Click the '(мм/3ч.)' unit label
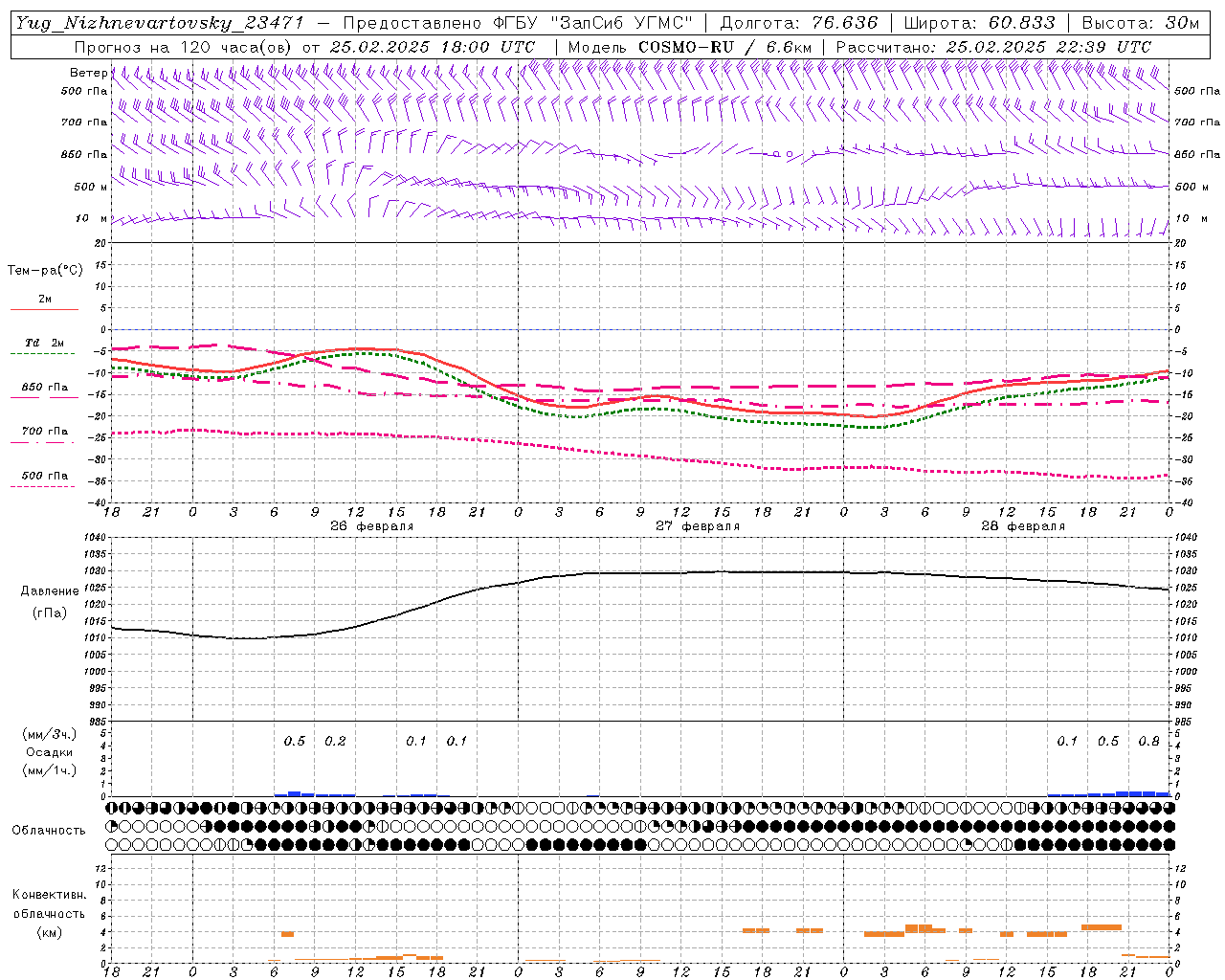 [49, 734]
